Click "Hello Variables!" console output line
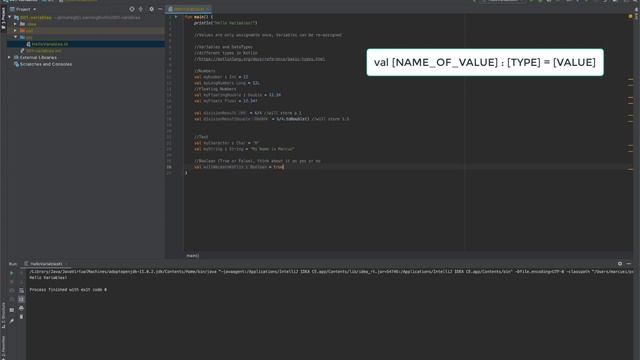This screenshot has height=360, width=640. [x=48, y=278]
